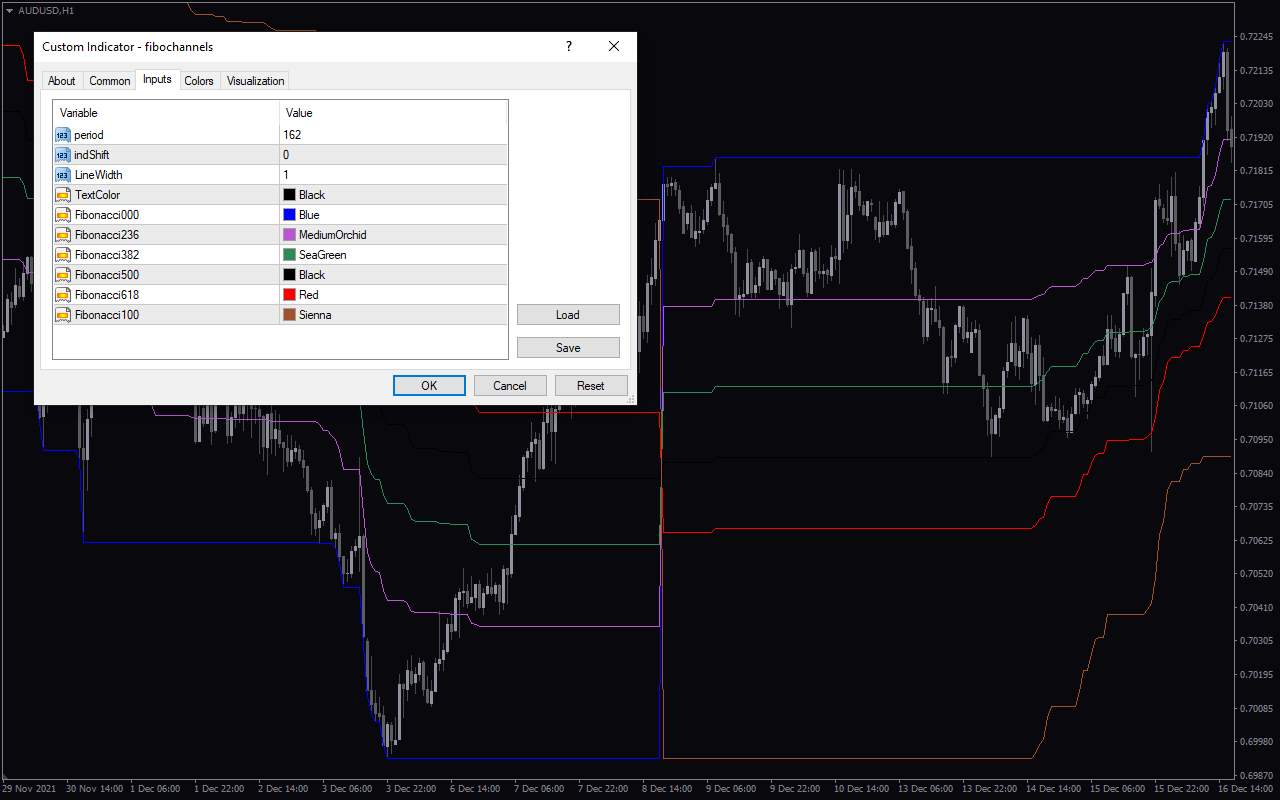The image size is (1280, 800).
Task: Click the Load button
Action: click(x=568, y=315)
